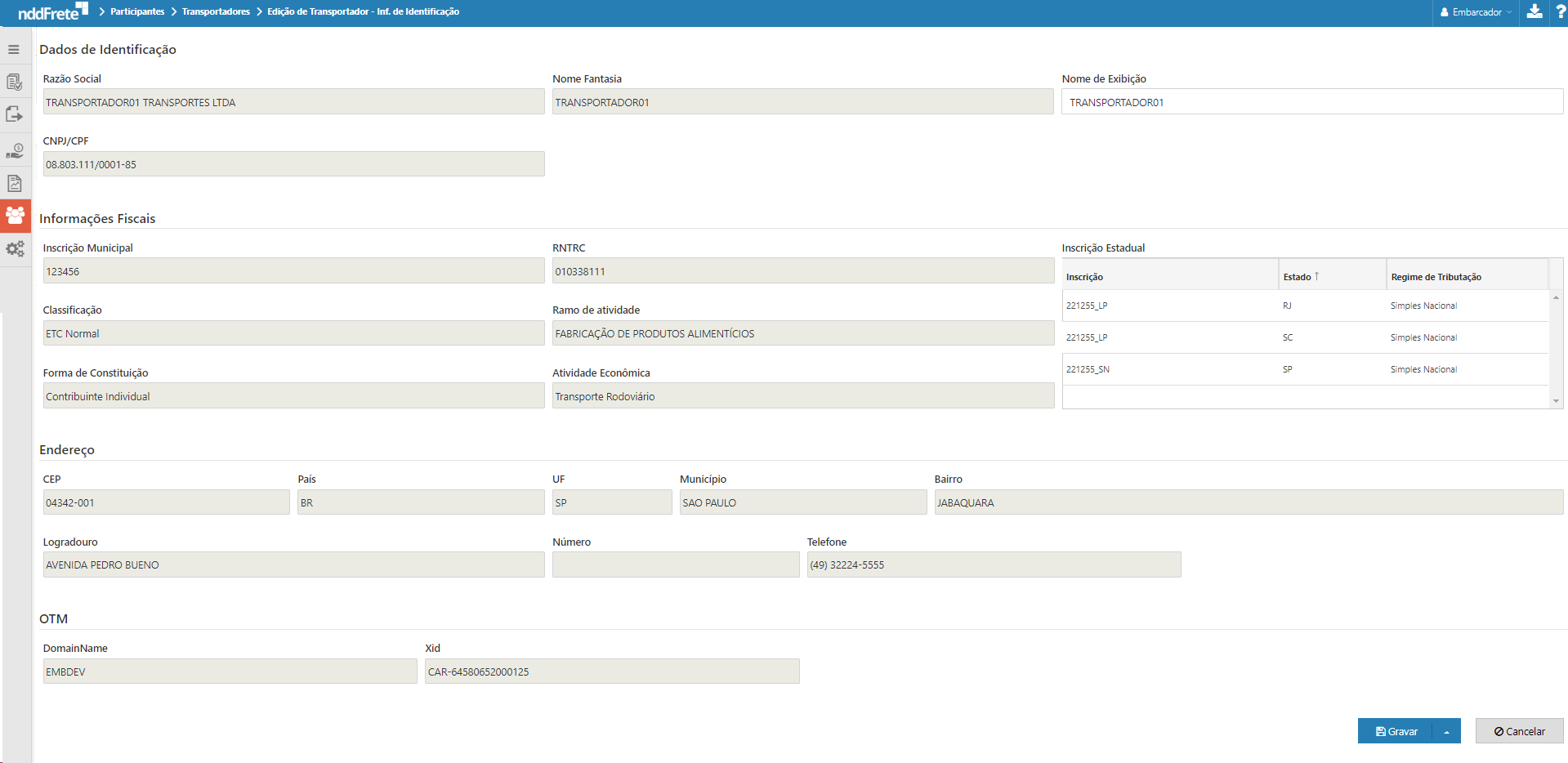Viewport: 1568px width, 763px height.
Task: Click the download icon in header
Action: tap(1534, 12)
